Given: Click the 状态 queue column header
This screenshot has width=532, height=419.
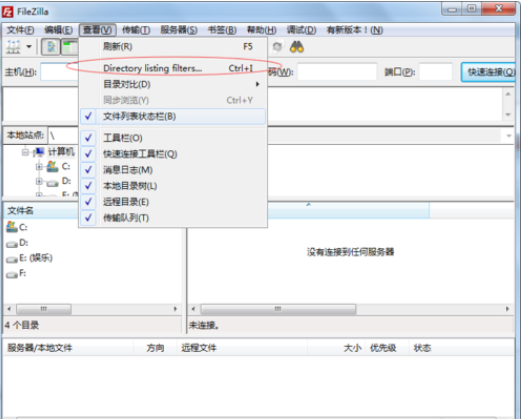Looking at the screenshot, I should [x=422, y=348].
